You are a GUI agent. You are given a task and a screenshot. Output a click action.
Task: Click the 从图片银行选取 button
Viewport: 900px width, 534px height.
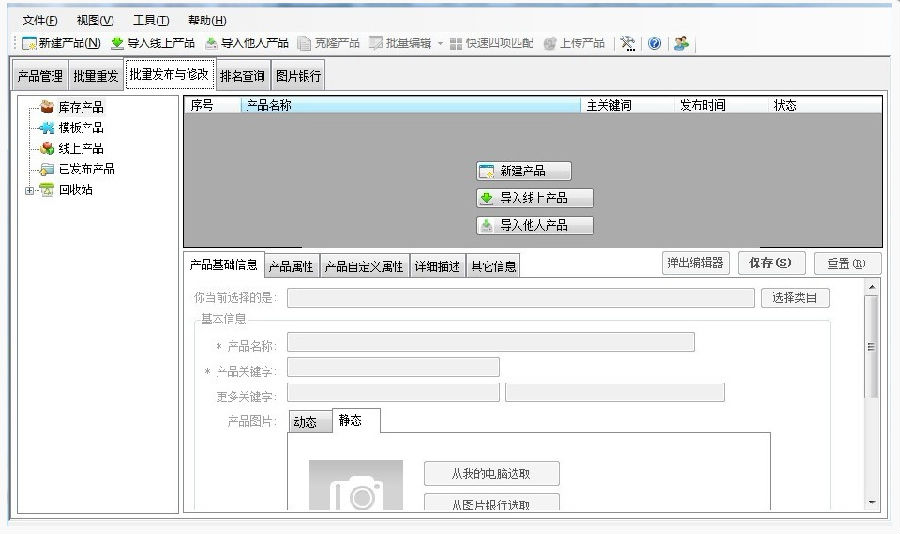[x=491, y=502]
